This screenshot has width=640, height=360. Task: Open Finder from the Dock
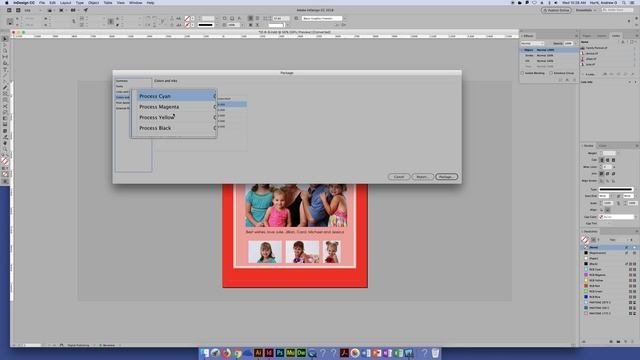[x=204, y=353]
